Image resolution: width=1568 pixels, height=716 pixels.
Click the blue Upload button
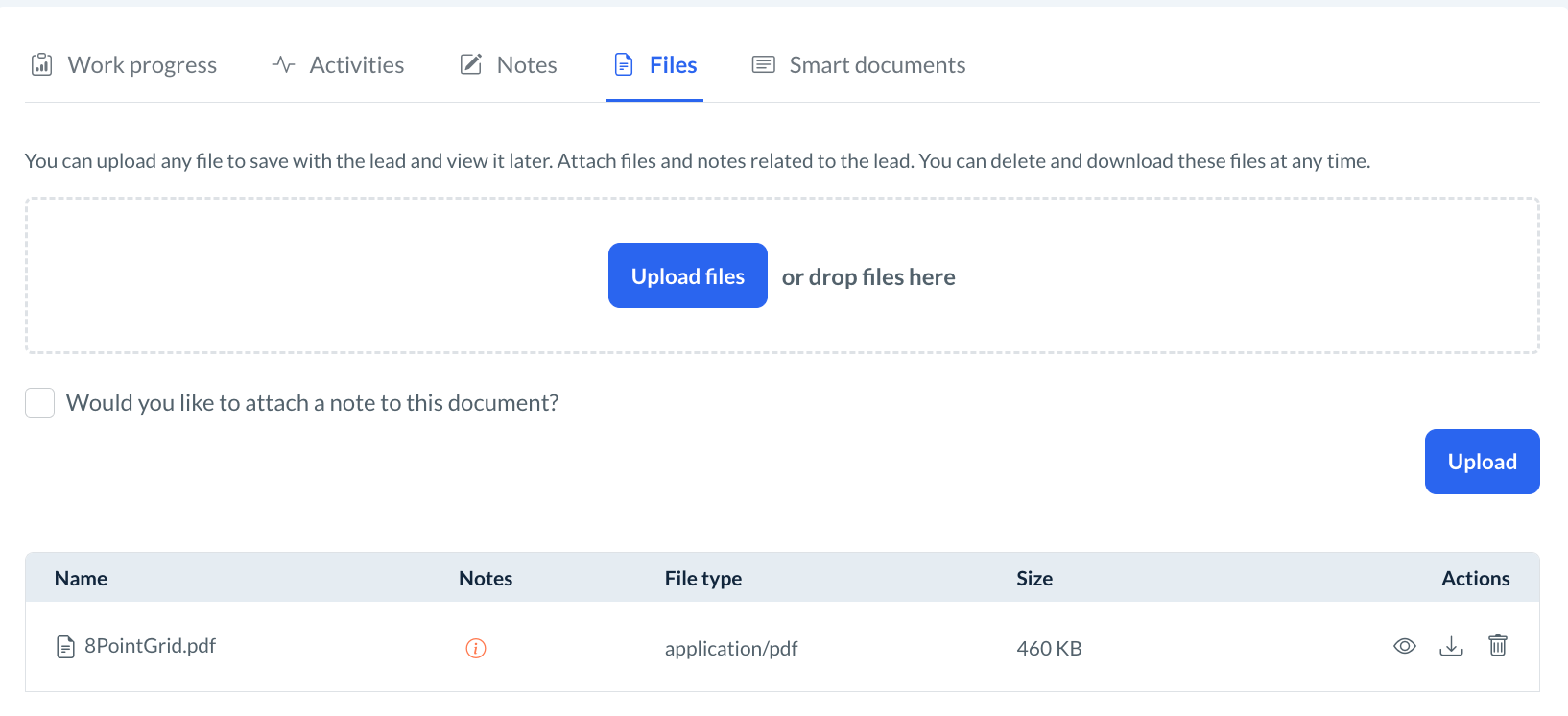coord(1482,462)
